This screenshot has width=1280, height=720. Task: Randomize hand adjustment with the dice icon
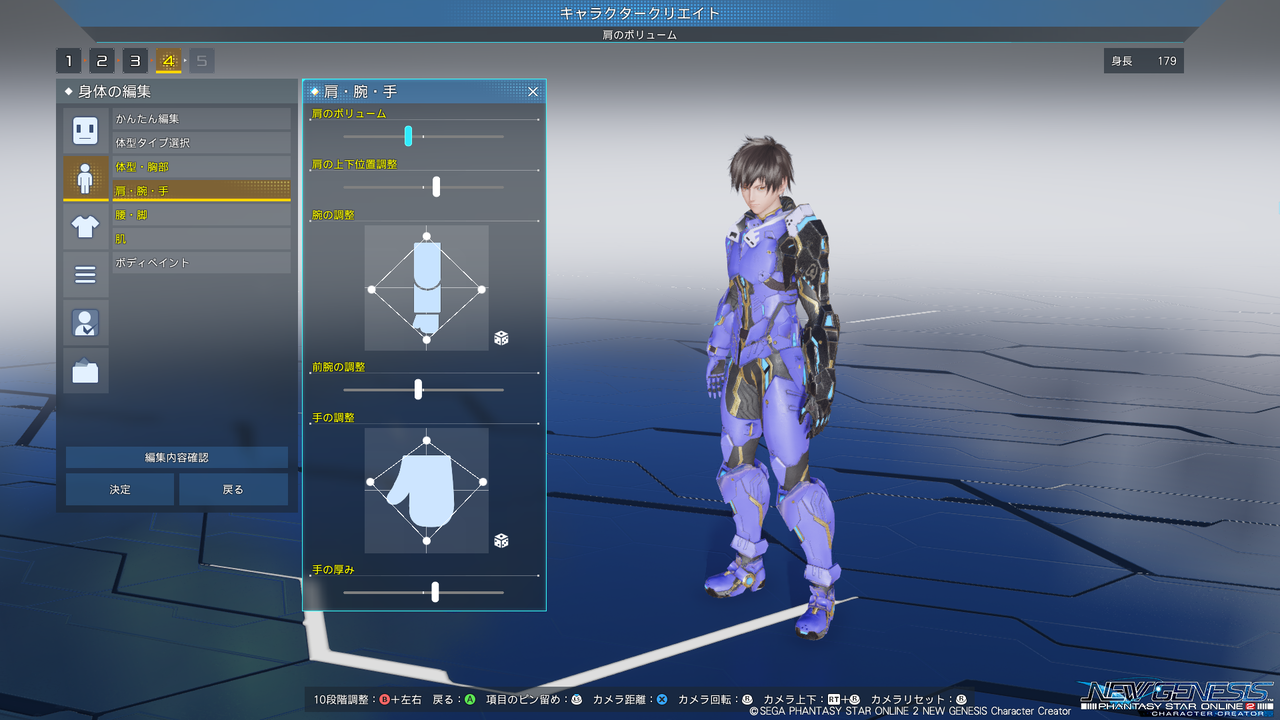tap(501, 541)
